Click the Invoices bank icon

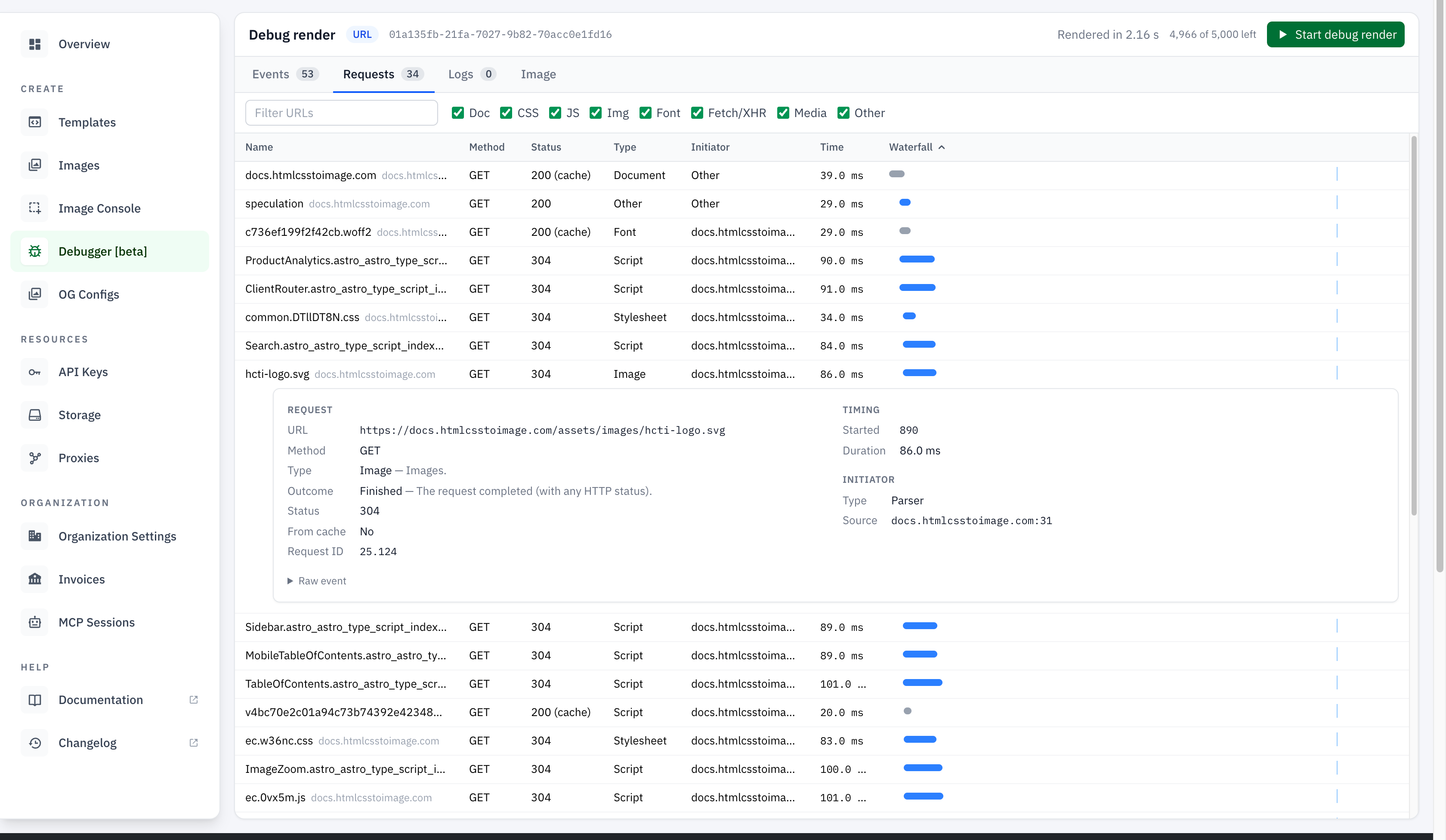tap(35, 580)
